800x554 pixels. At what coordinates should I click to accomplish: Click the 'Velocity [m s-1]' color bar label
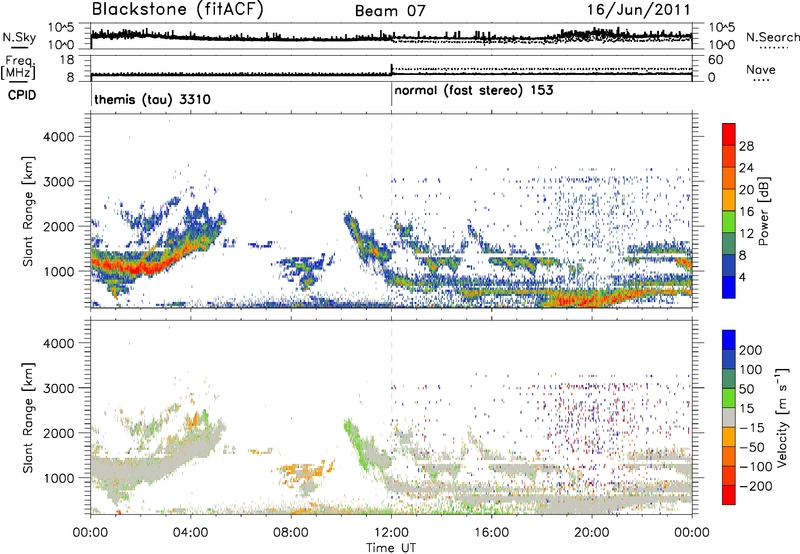pyautogui.click(x=782, y=417)
